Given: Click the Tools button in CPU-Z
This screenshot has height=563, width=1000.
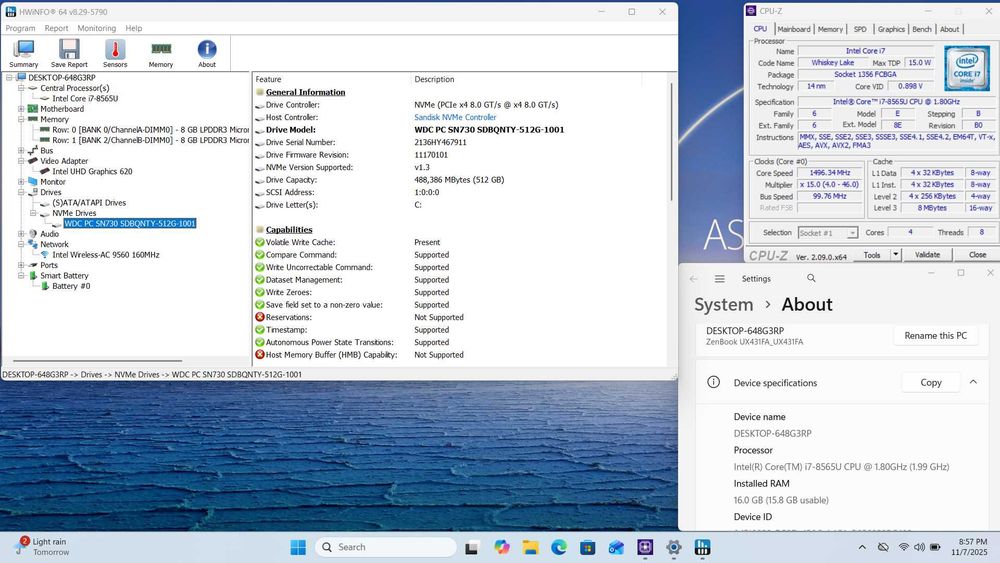Looking at the screenshot, I should [x=872, y=254].
